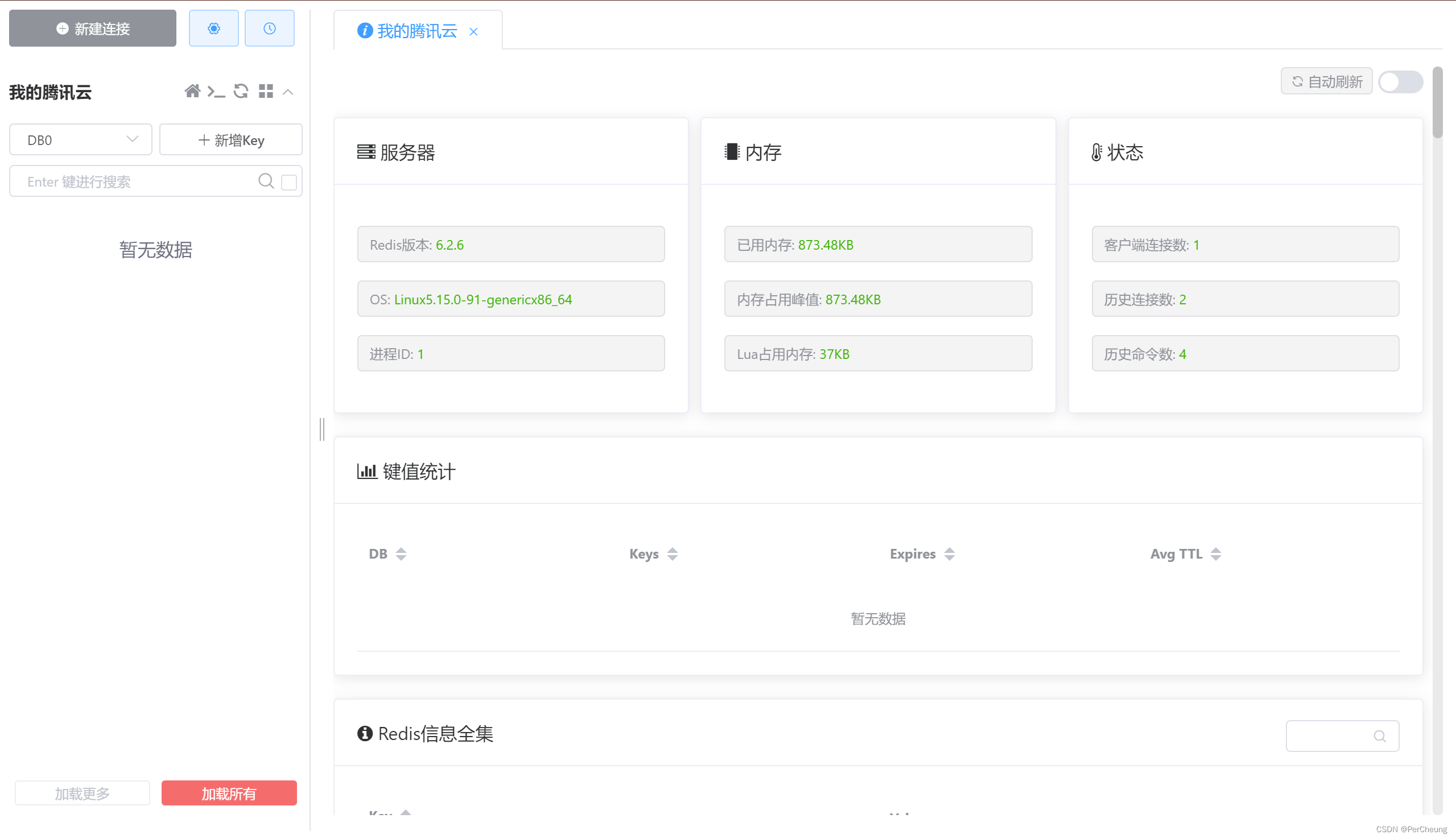
Task: Click the 历史连接数: 2 entry
Action: click(1245, 299)
